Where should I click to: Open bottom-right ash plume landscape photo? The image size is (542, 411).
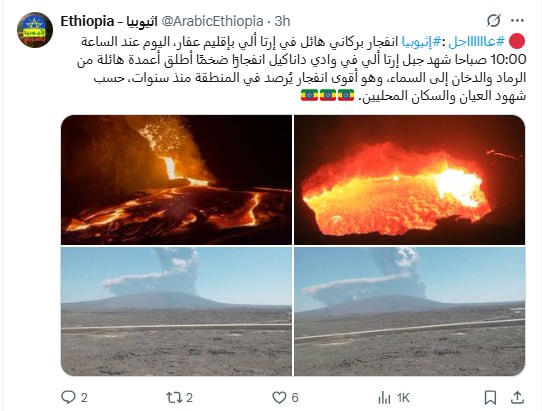[410, 311]
